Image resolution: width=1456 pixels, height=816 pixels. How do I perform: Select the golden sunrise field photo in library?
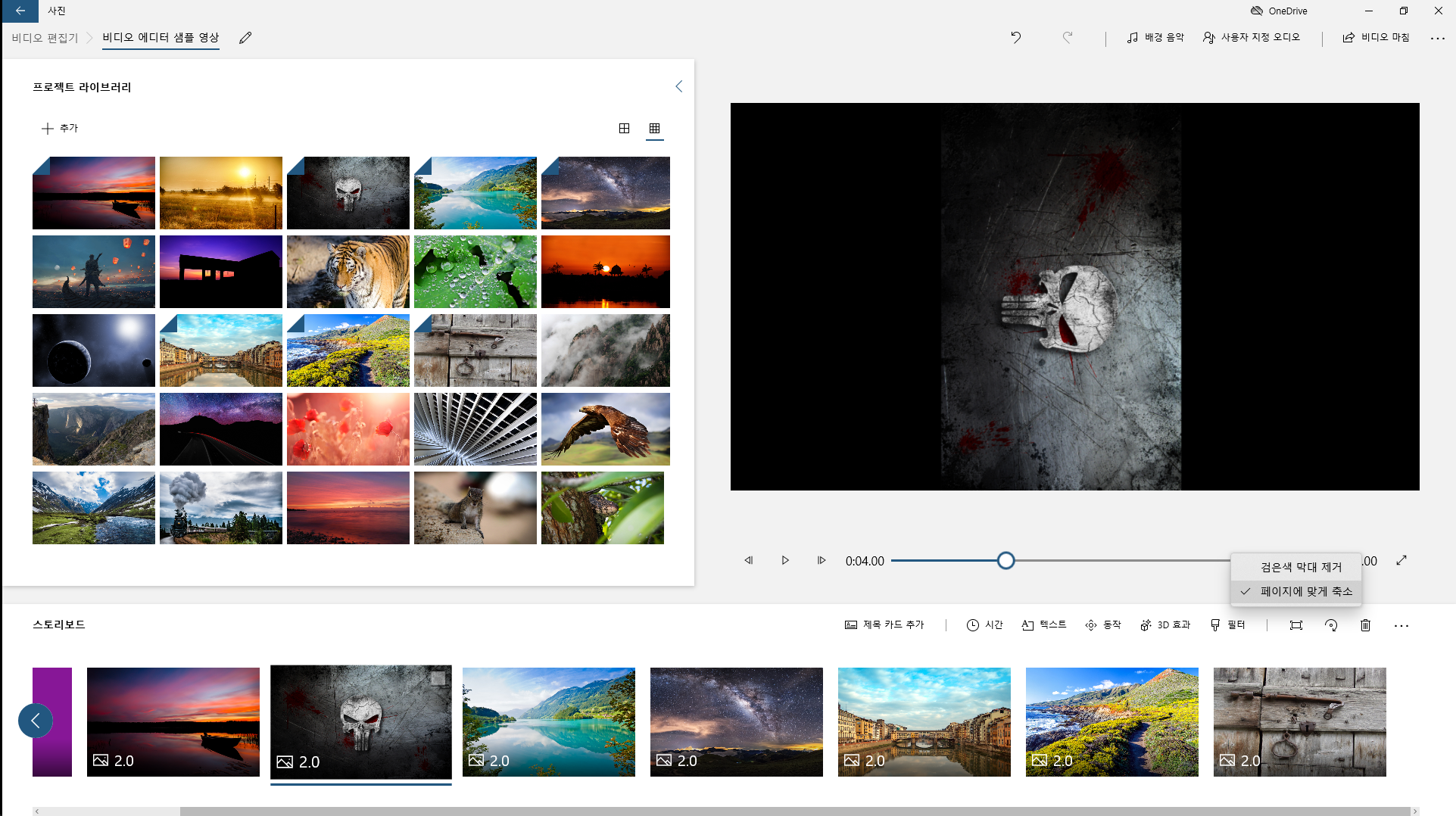click(221, 193)
